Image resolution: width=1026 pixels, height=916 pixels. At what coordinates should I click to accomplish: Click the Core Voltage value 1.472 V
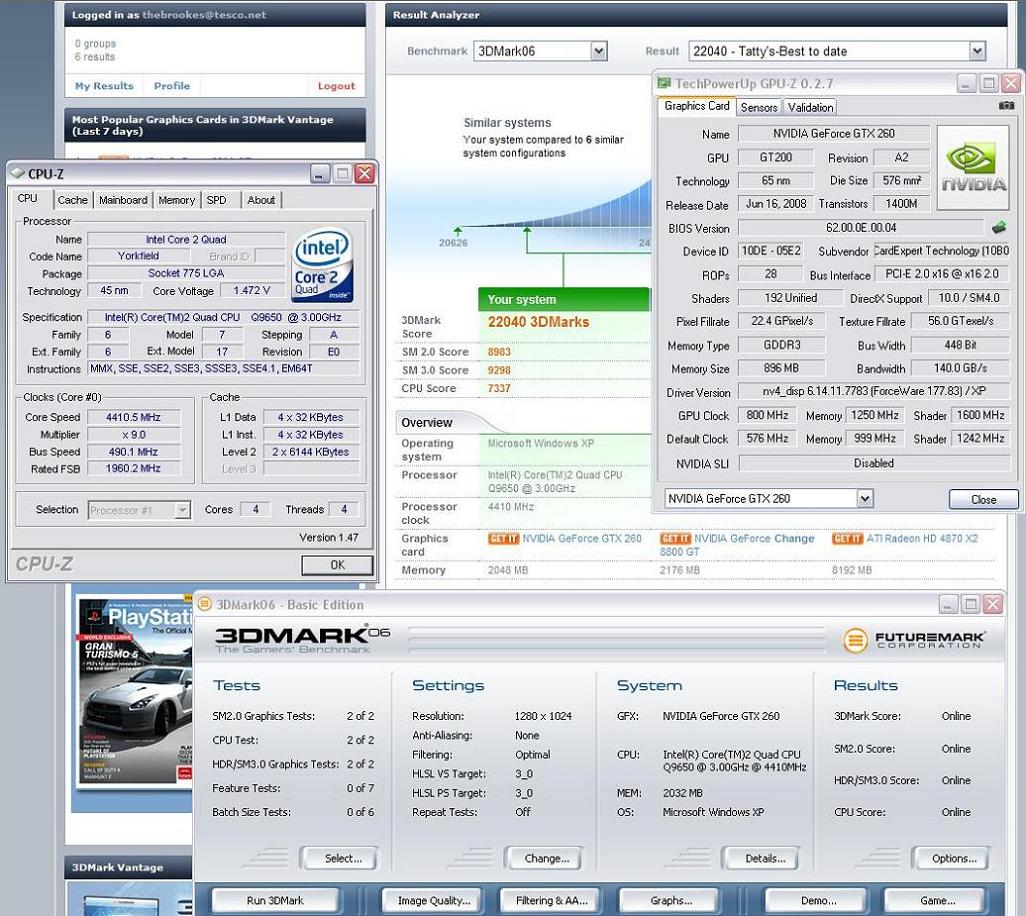251,291
